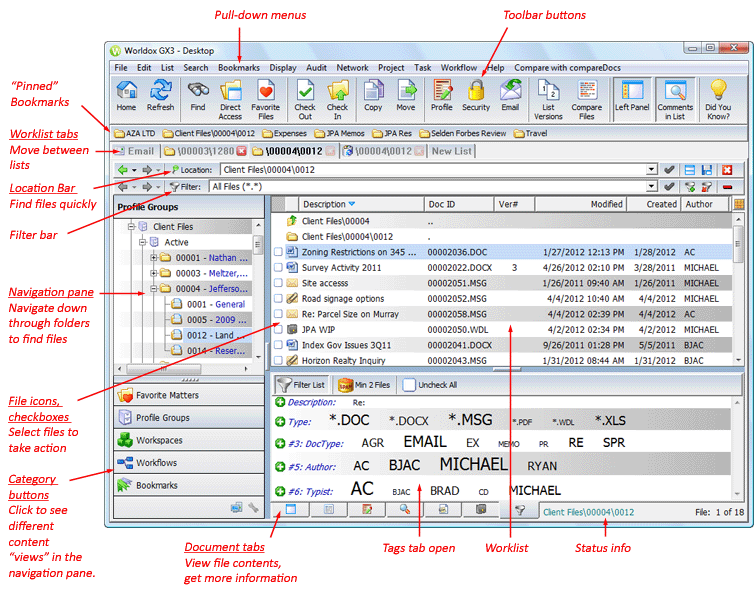Click the wrench icon in navigation pane

(x=253, y=507)
